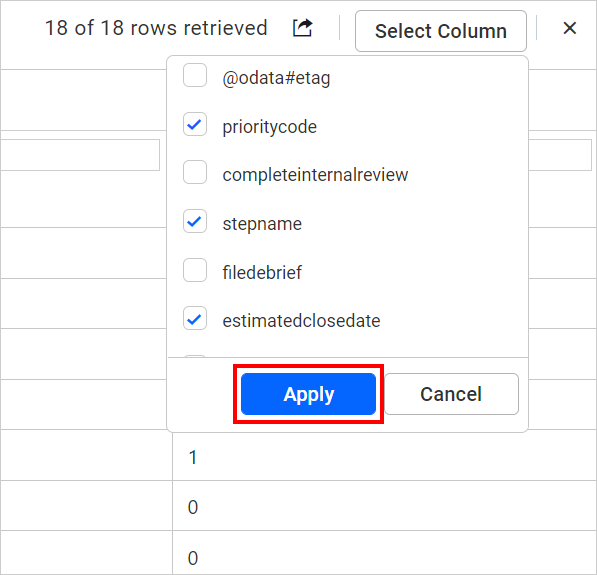
Task: Close the data preview panel
Action: click(x=570, y=28)
